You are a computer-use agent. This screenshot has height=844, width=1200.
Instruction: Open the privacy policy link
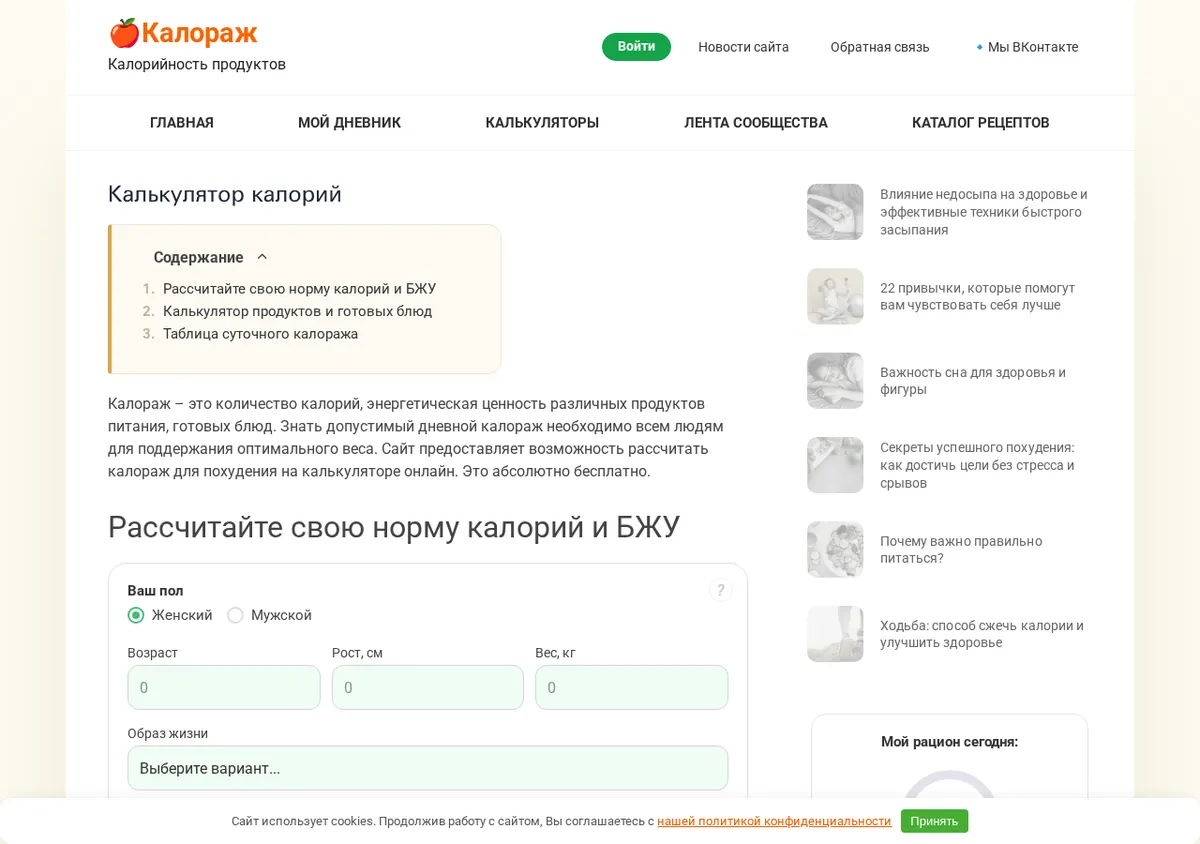pos(774,821)
